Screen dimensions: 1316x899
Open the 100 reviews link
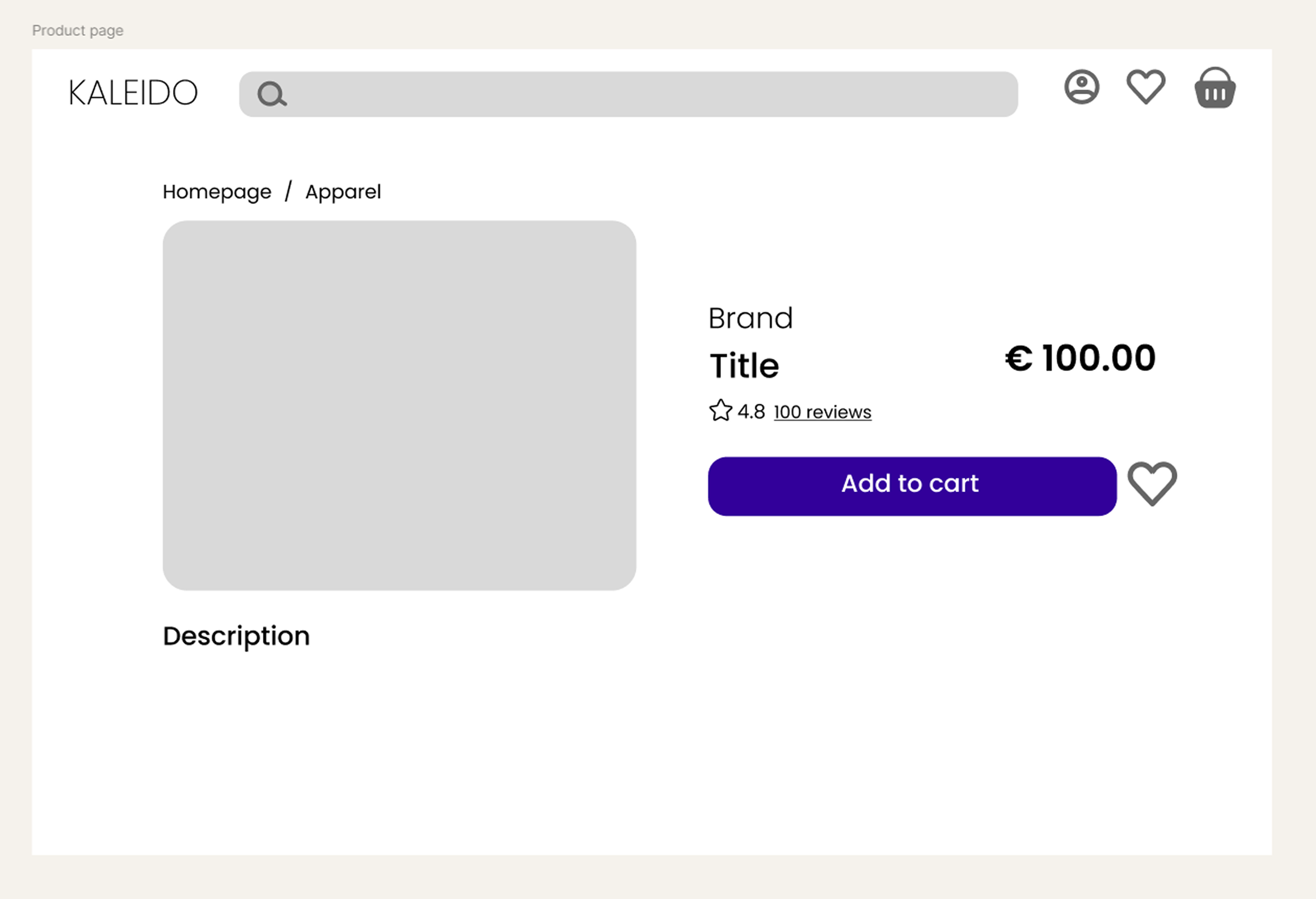coord(822,412)
